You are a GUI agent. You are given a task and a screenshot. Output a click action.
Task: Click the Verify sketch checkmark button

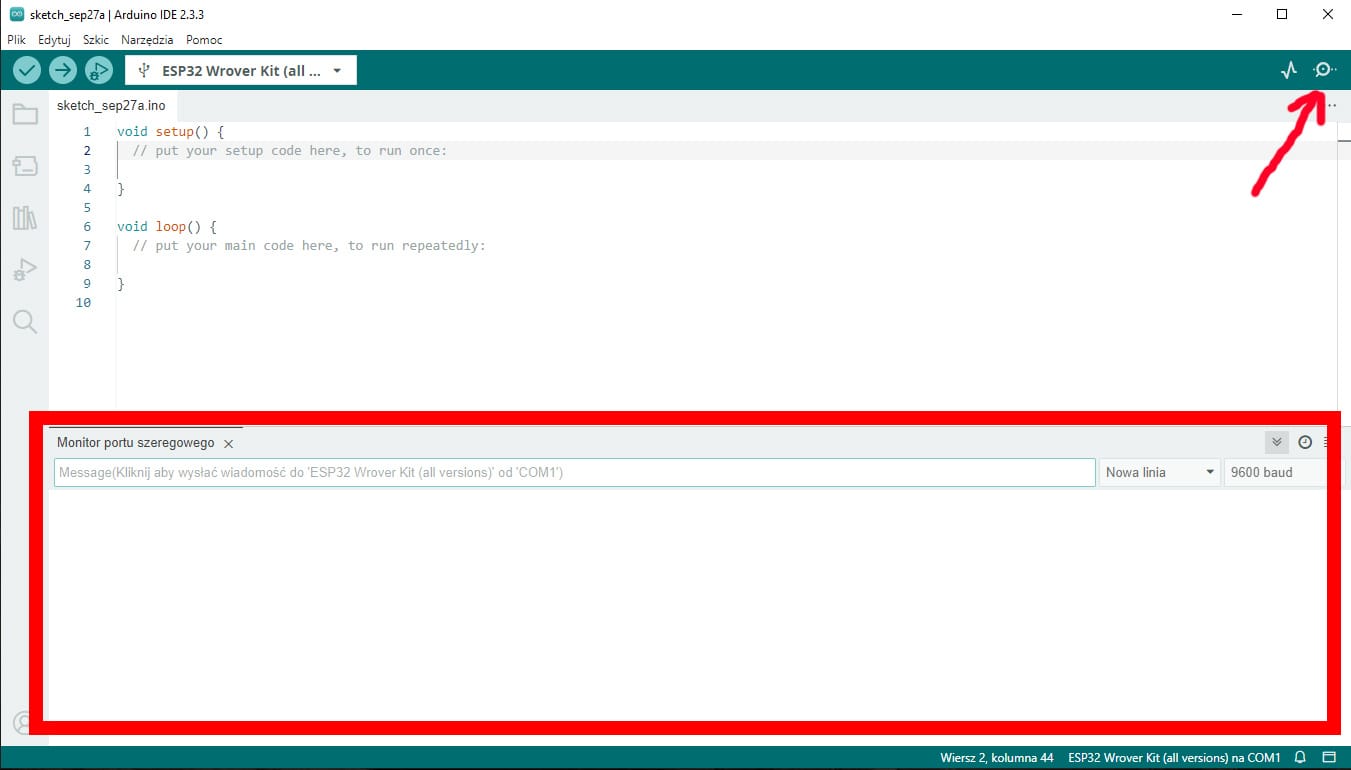click(x=27, y=70)
